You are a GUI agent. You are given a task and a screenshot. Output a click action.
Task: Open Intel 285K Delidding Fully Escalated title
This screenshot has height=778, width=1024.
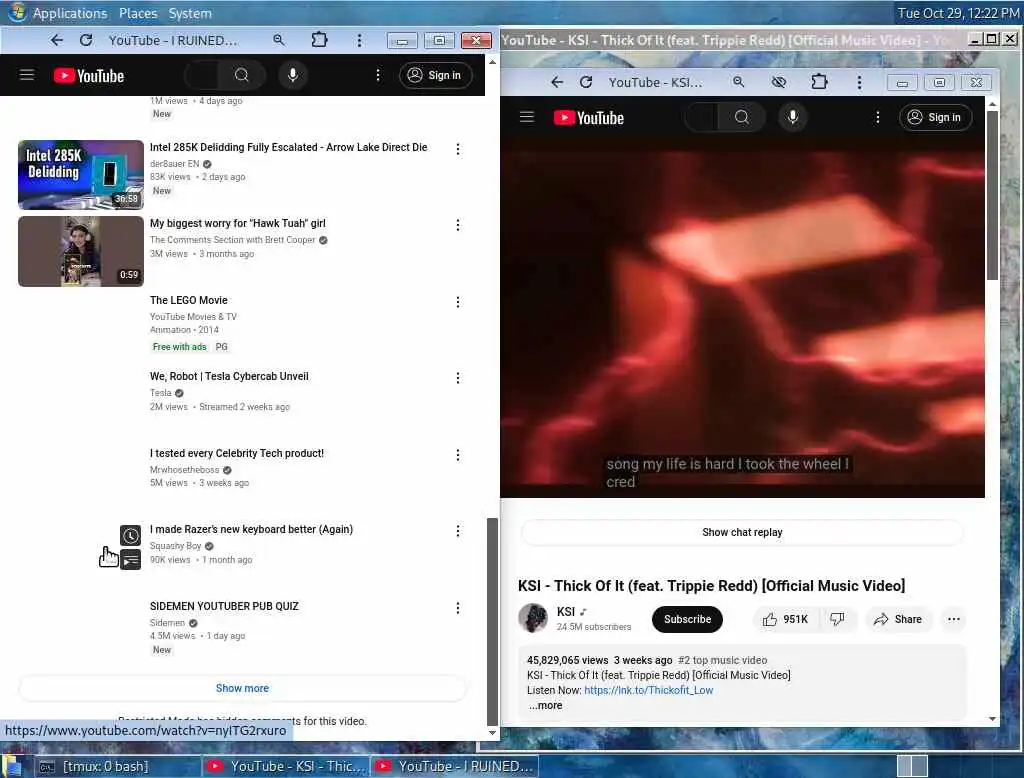click(289, 147)
